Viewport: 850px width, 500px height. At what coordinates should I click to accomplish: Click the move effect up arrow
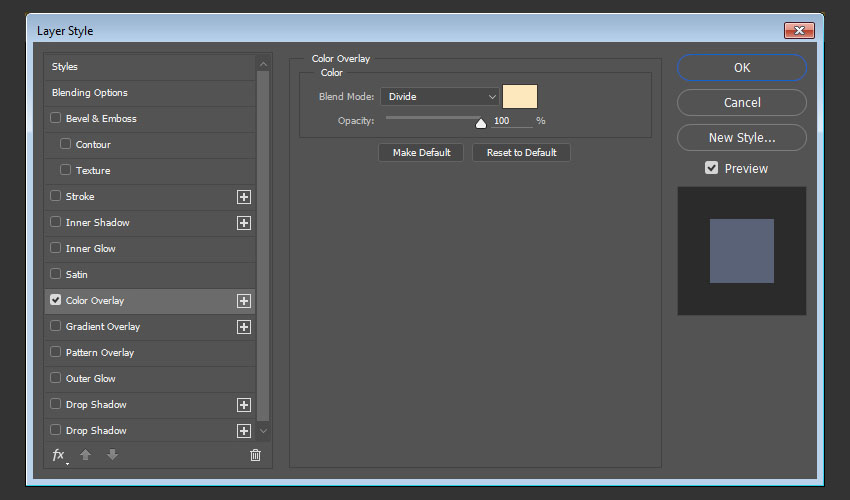click(86, 455)
